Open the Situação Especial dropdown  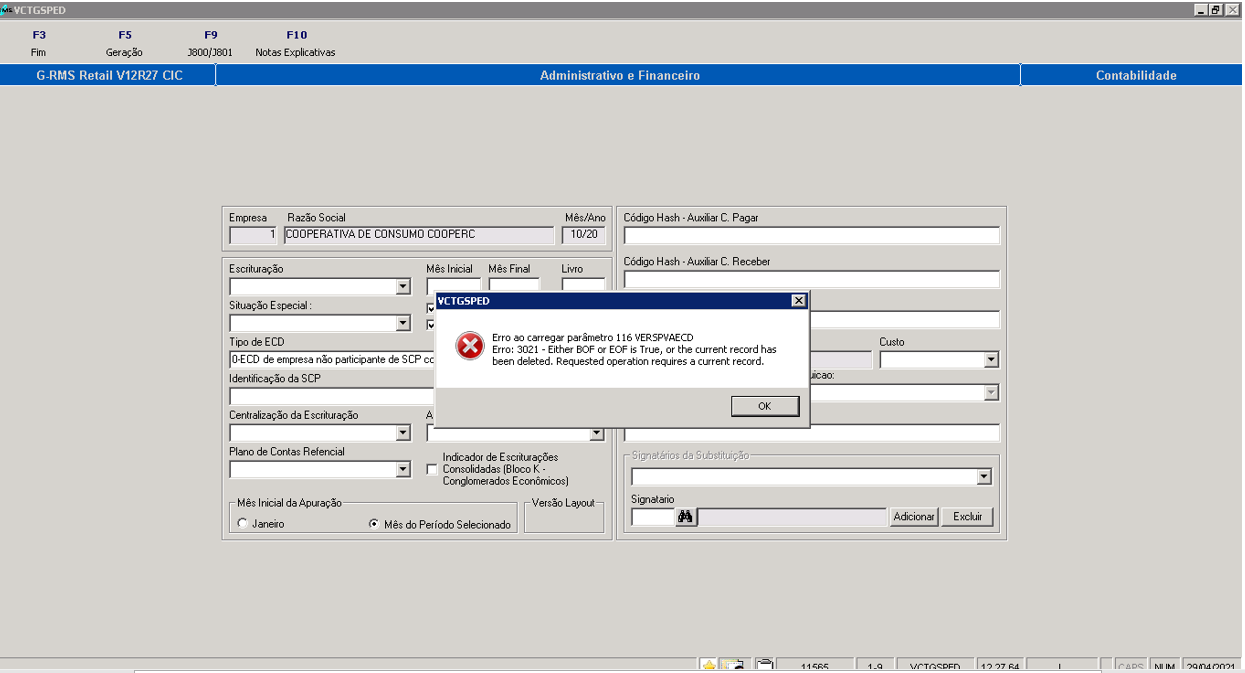pos(403,324)
